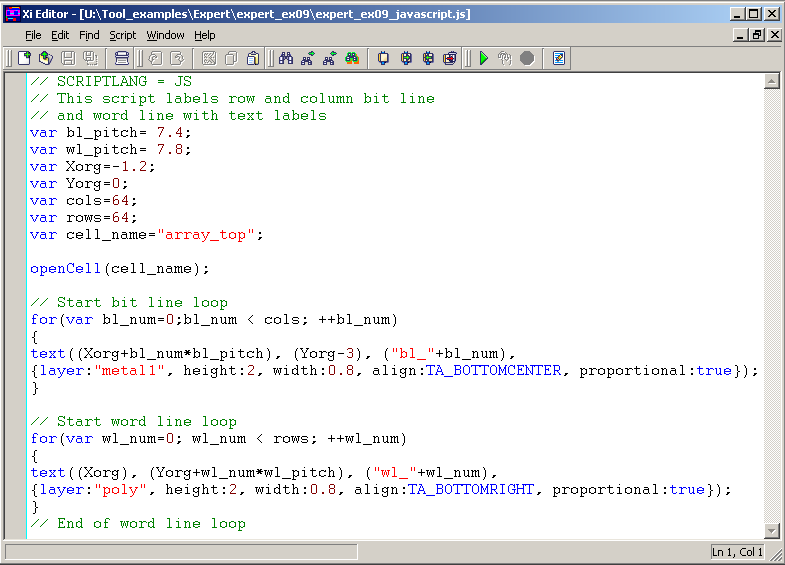Click the Find Next binoculars icon

click(308, 58)
